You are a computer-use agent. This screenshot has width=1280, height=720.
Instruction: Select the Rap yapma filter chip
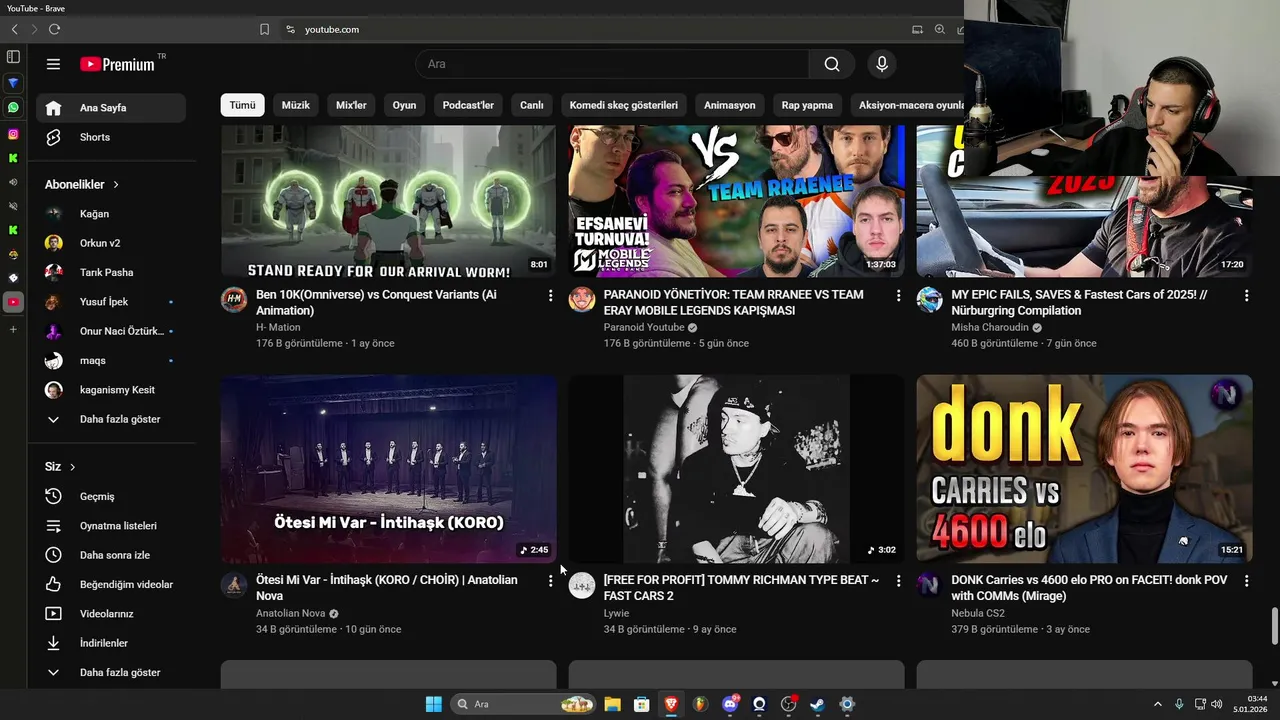pos(807,105)
